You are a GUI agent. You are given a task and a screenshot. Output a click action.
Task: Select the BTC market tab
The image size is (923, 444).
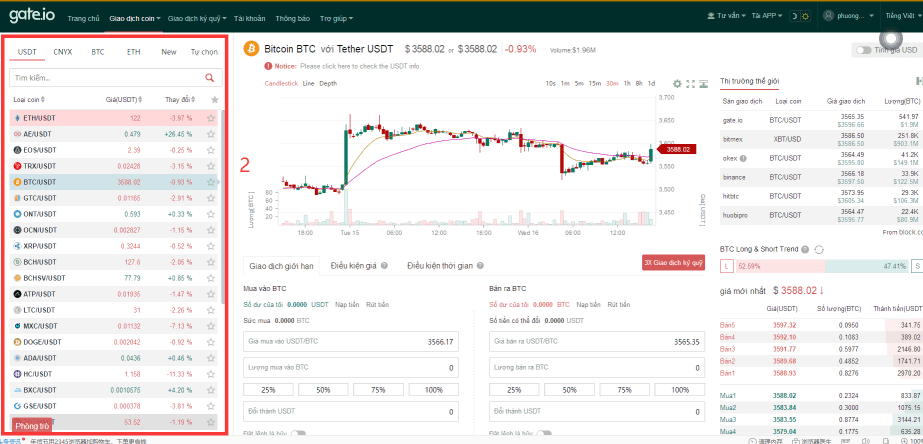pos(98,52)
